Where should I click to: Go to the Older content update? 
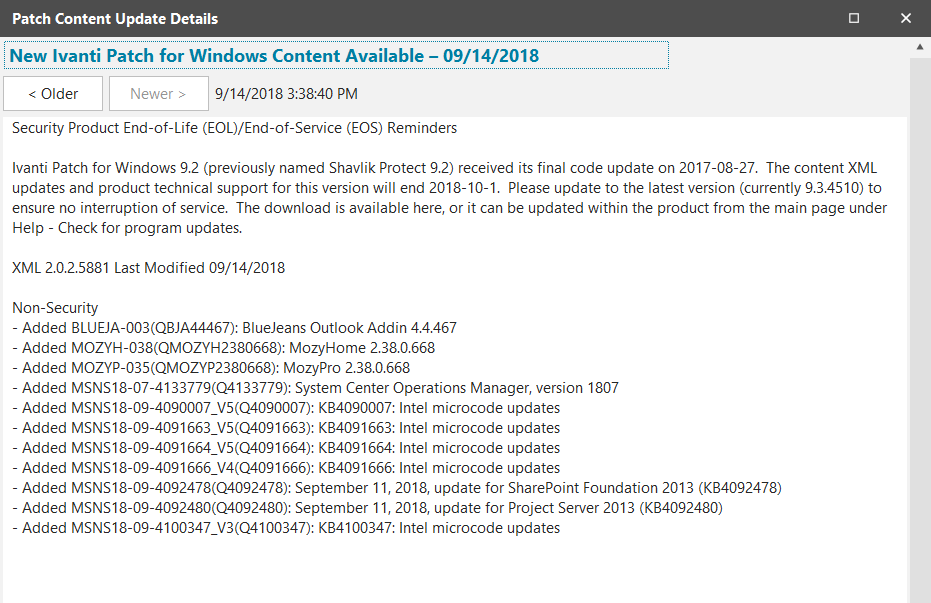click(53, 94)
